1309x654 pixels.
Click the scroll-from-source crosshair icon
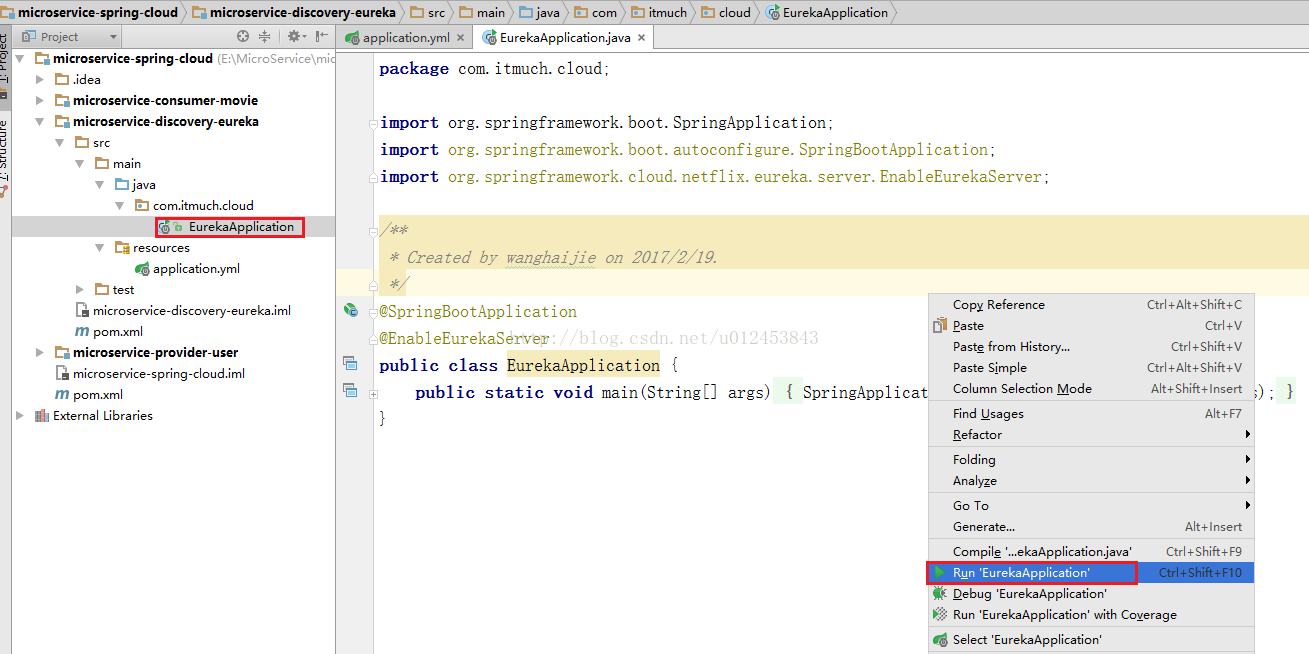coord(242,37)
